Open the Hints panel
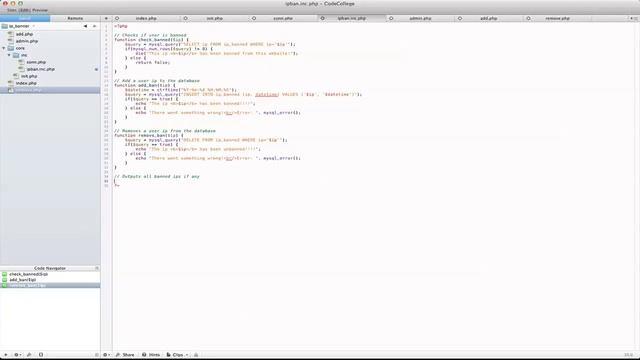 coord(151,355)
